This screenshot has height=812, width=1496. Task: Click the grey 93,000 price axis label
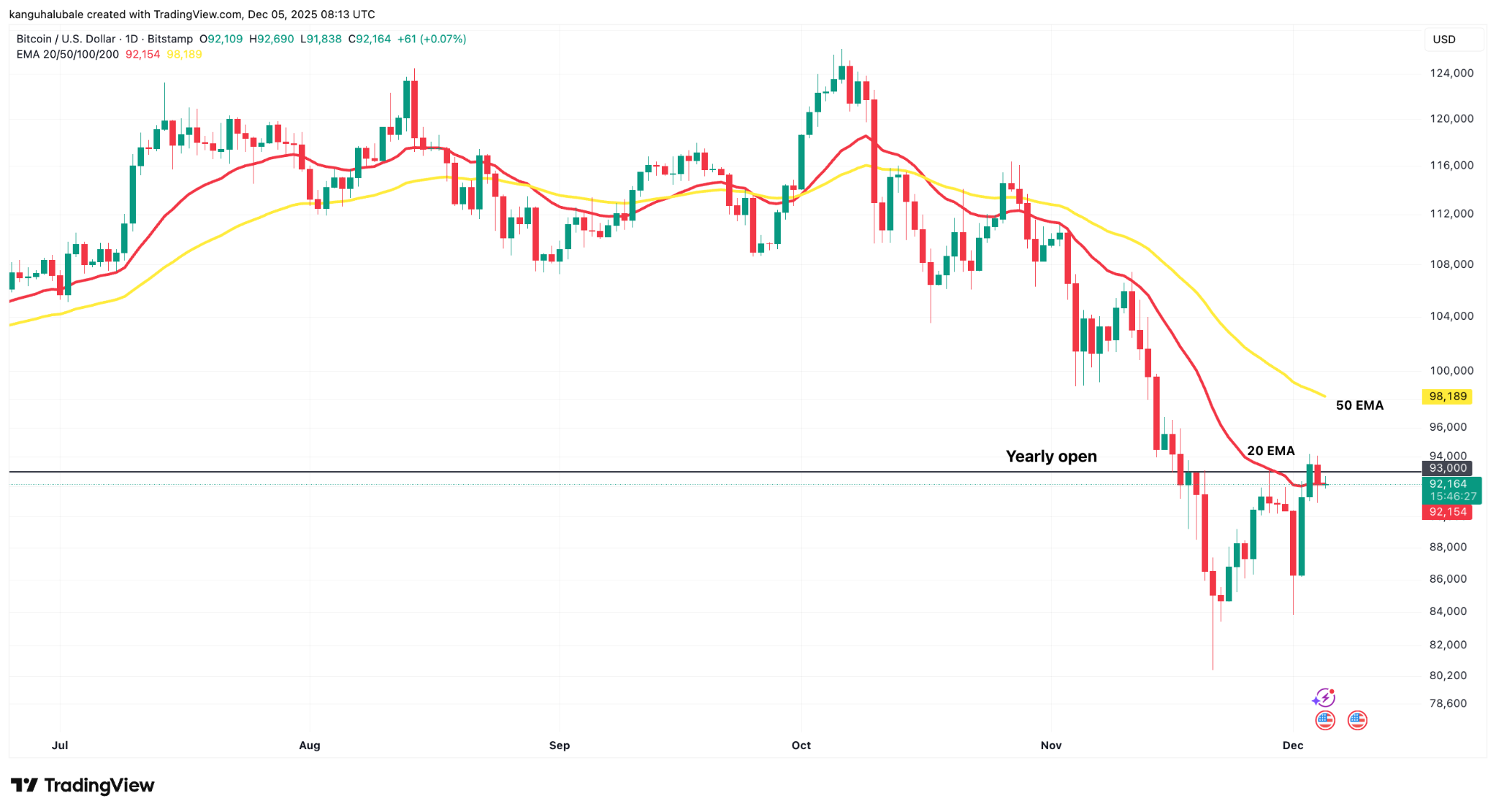(1447, 468)
